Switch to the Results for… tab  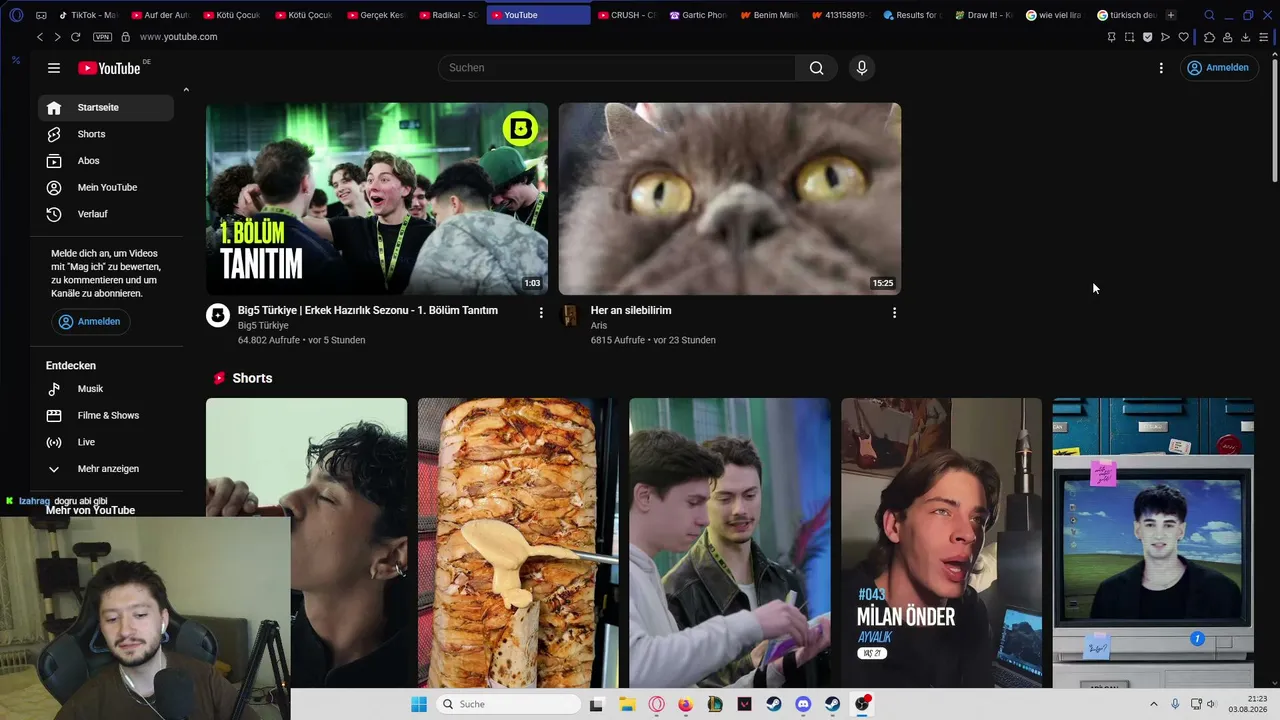point(912,15)
